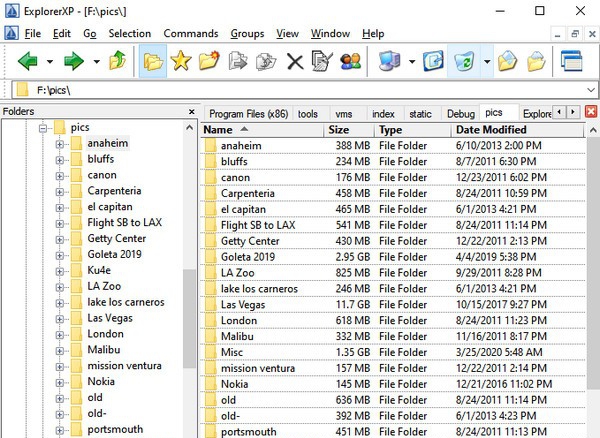Select the Misc folder row
Screen dimensions: 600x438
pos(393,352)
